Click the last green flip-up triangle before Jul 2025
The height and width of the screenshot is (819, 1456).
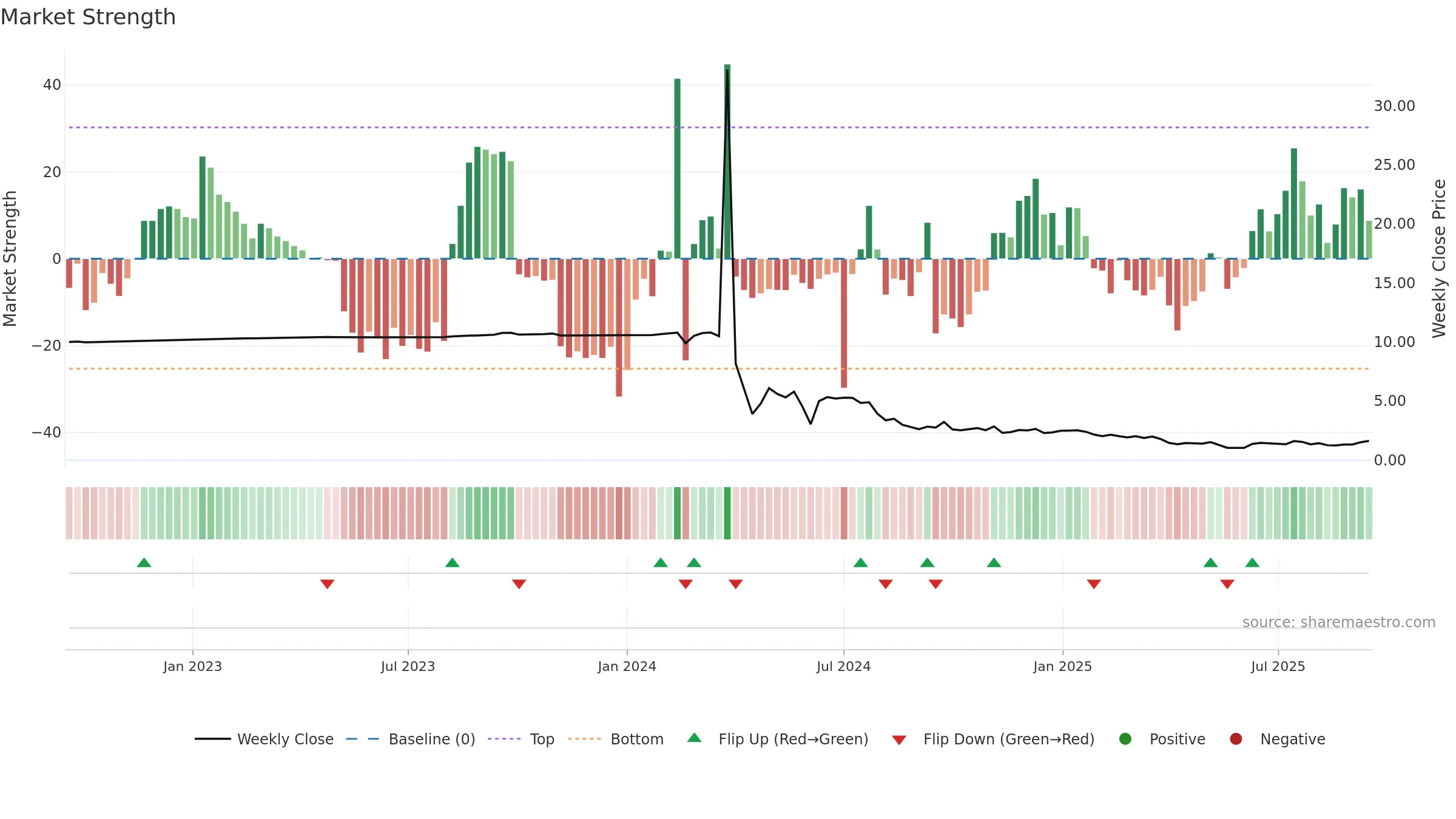(1252, 562)
